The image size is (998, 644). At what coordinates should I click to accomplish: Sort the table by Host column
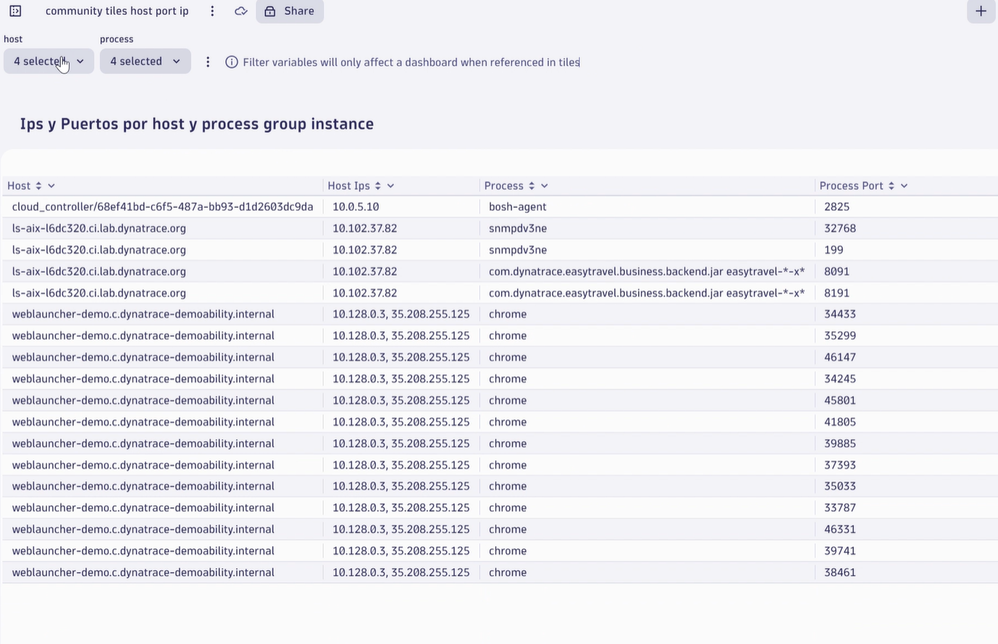click(39, 186)
